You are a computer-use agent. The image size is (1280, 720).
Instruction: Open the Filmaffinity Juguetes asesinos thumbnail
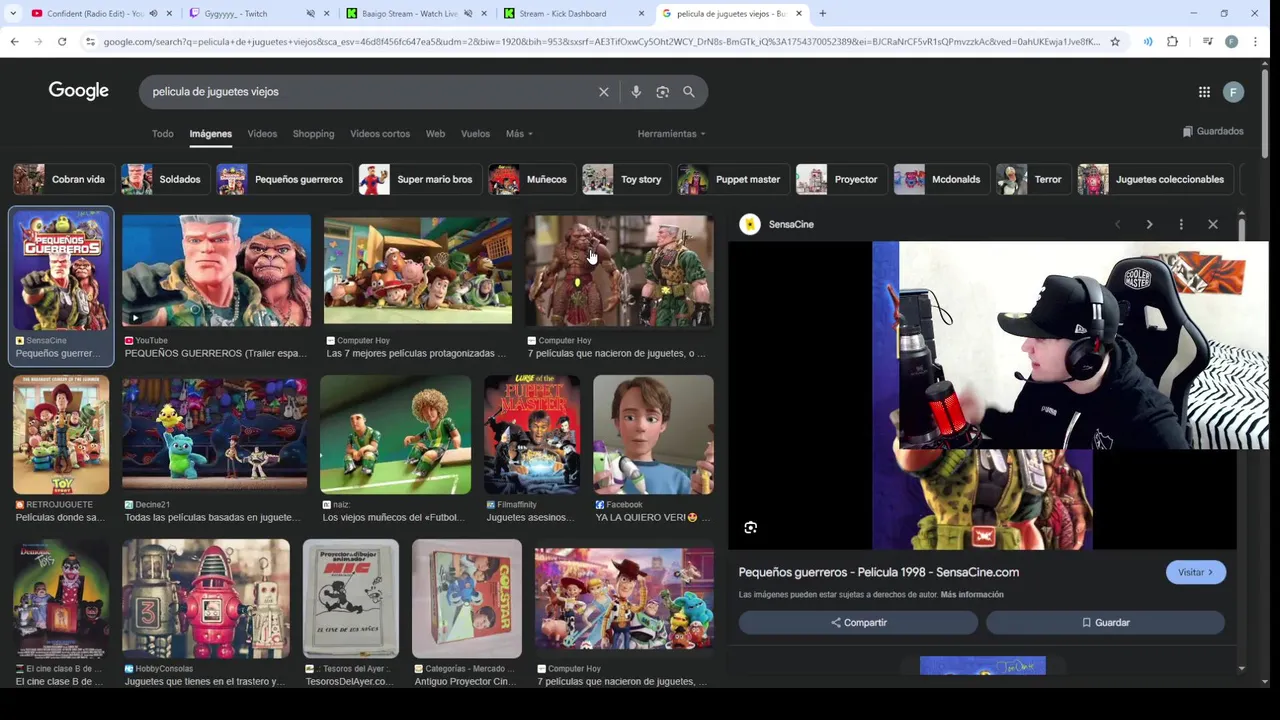(532, 434)
